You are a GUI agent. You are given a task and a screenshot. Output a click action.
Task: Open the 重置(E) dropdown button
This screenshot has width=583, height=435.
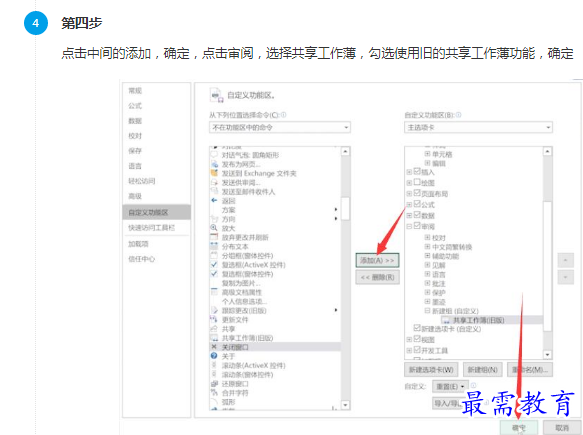click(x=450, y=387)
